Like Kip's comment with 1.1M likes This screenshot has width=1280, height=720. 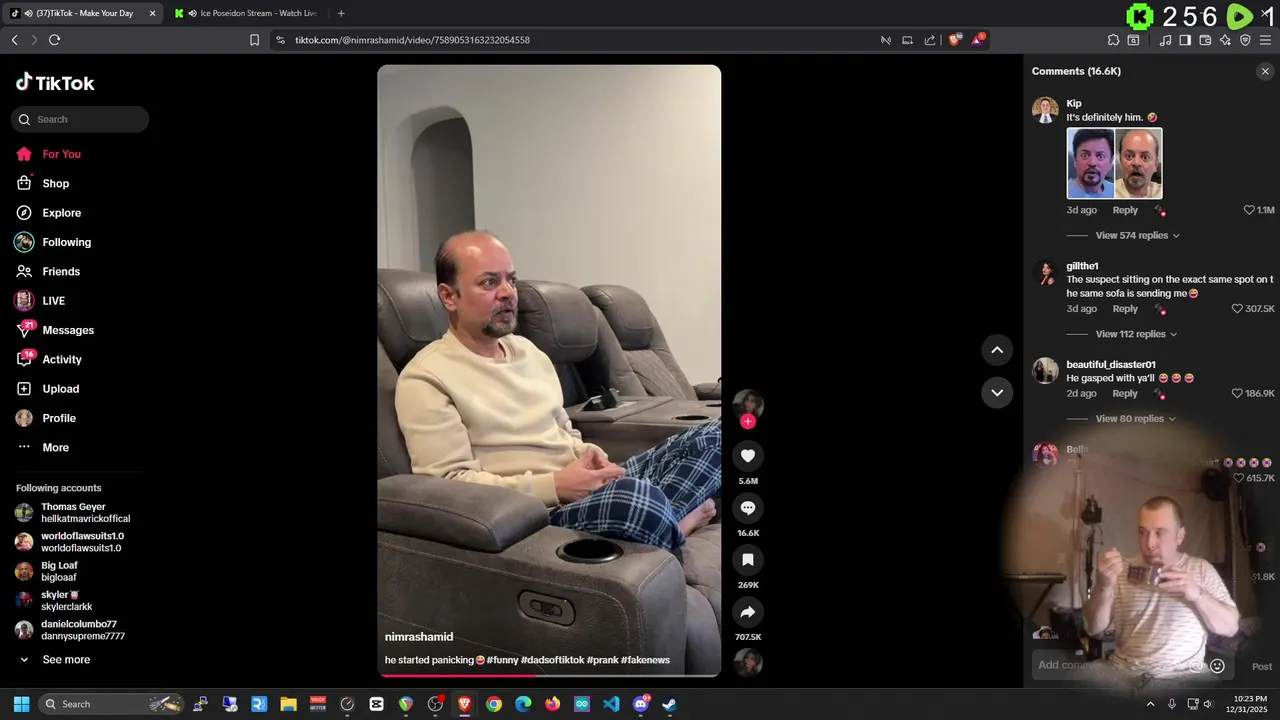pyautogui.click(x=1249, y=210)
